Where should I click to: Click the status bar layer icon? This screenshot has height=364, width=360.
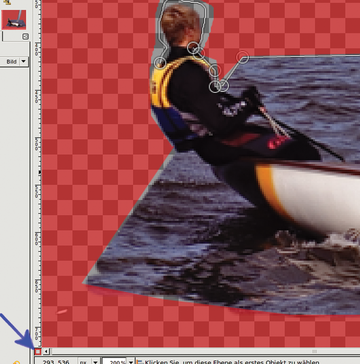tap(140, 362)
